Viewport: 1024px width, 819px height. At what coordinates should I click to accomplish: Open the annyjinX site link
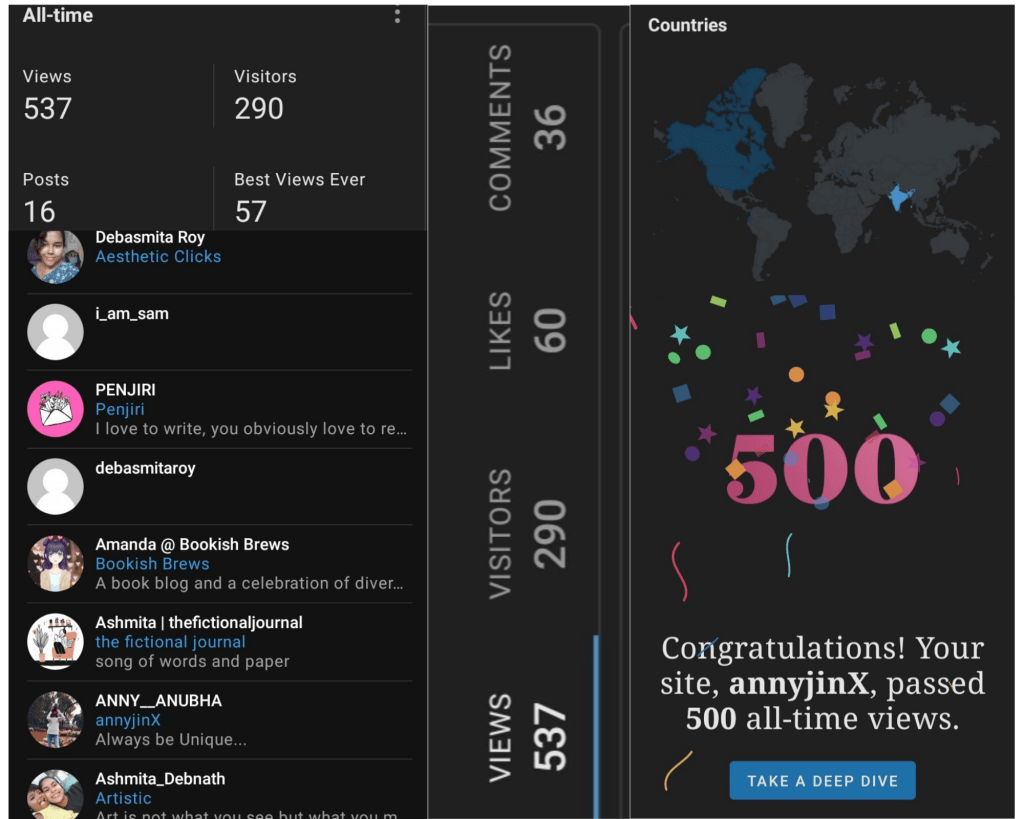click(x=128, y=720)
